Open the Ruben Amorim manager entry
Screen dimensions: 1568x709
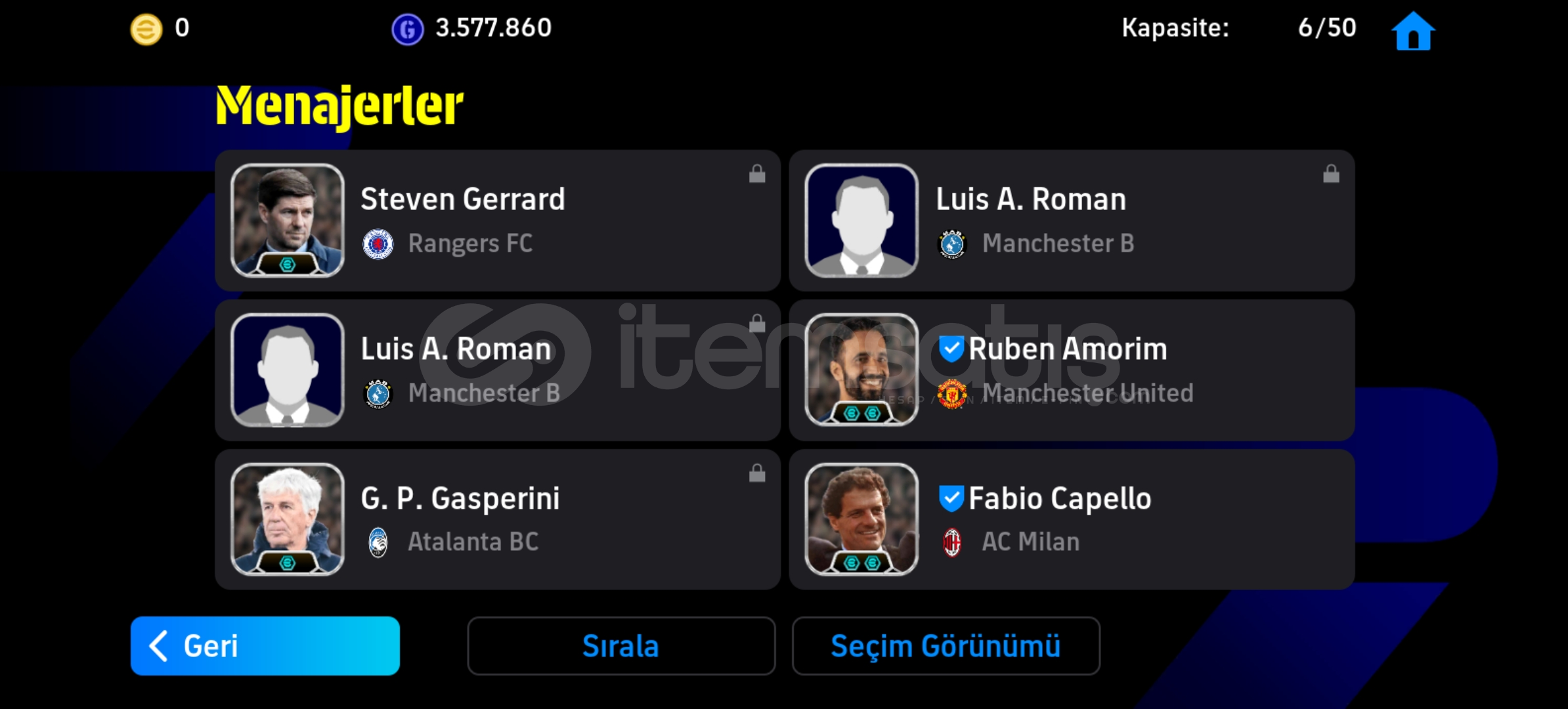tap(1072, 370)
